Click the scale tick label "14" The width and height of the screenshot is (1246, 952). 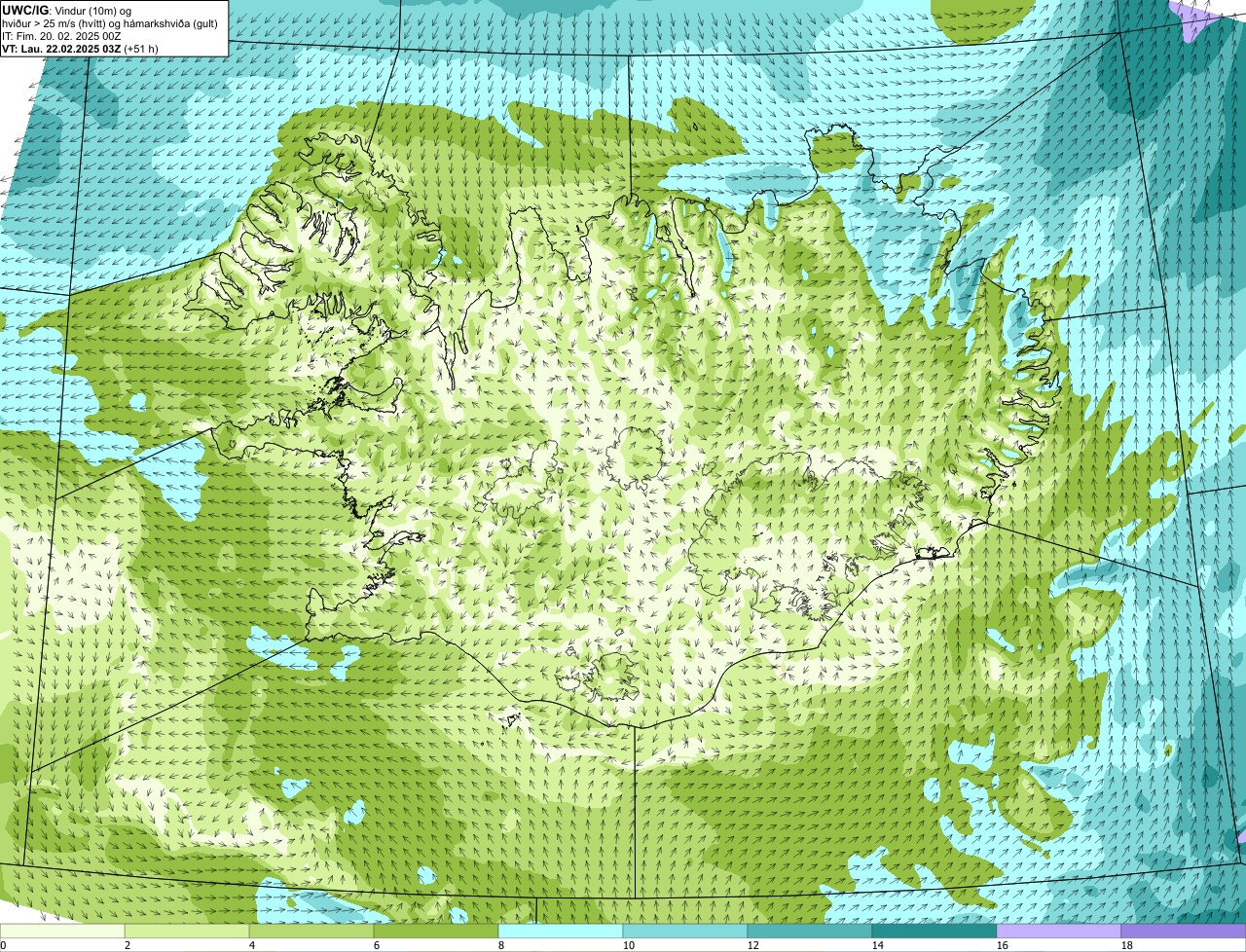pos(877,945)
